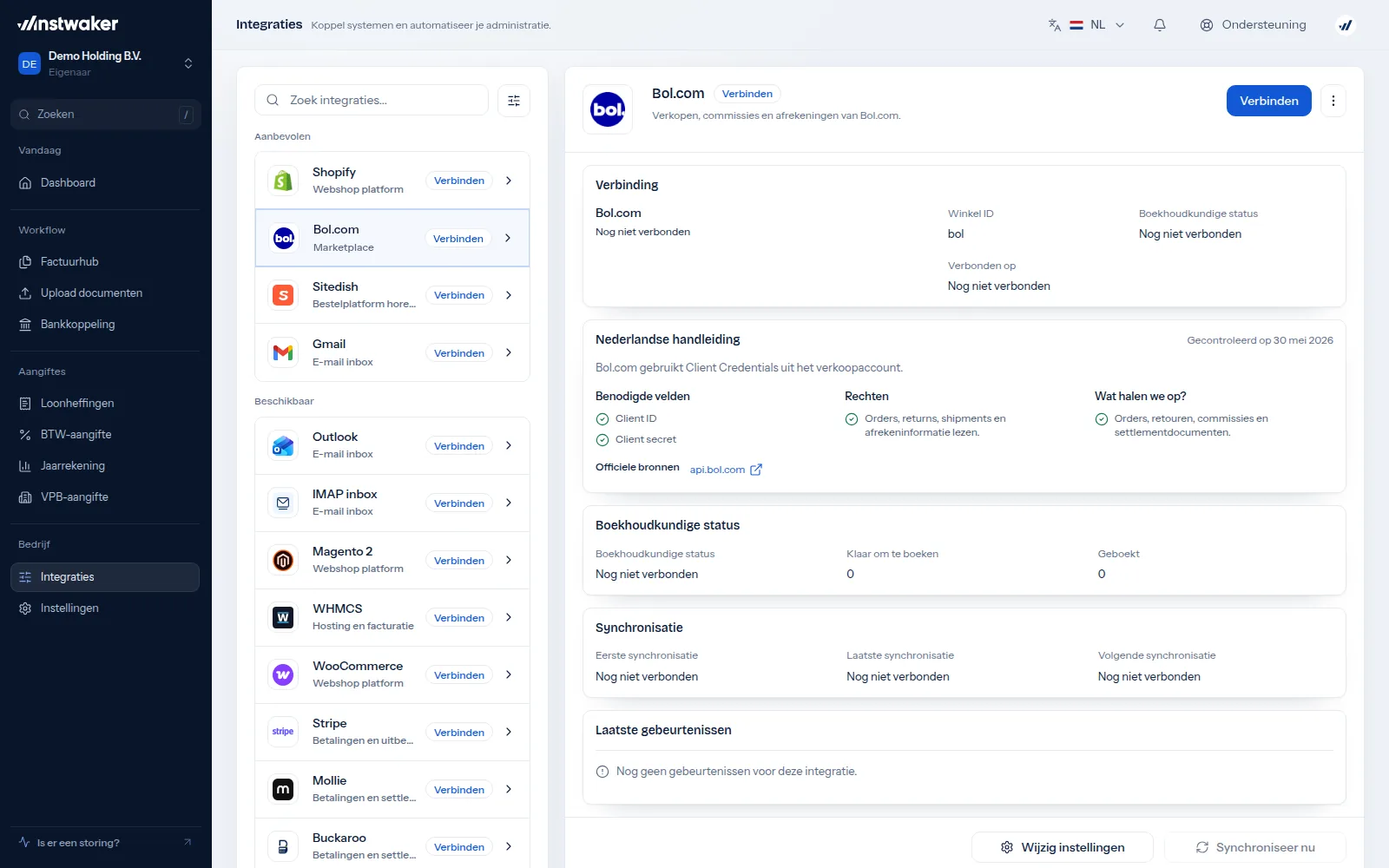Viewport: 1389px width, 868px height.
Task: Click the Zoeken sidebar search box
Action: (106, 115)
